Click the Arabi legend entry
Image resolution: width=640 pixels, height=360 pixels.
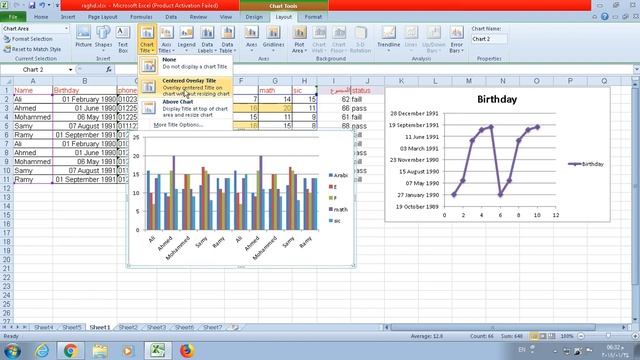click(338, 175)
